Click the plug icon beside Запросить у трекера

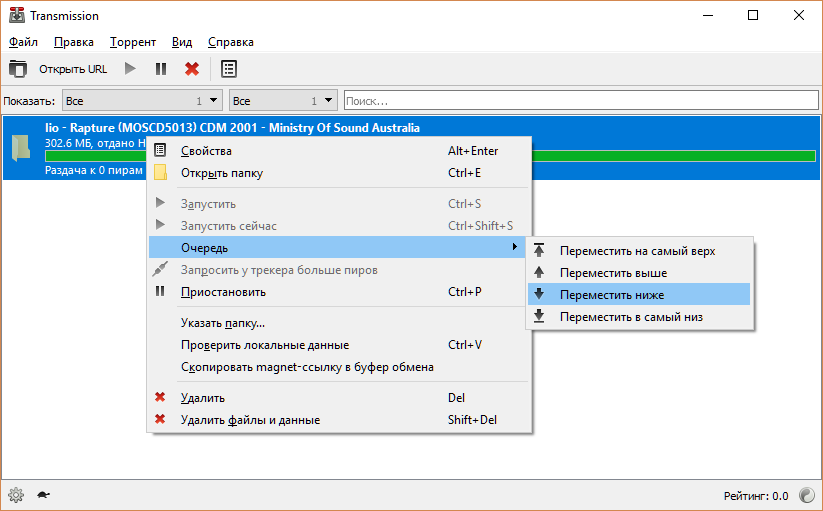pyautogui.click(x=160, y=269)
